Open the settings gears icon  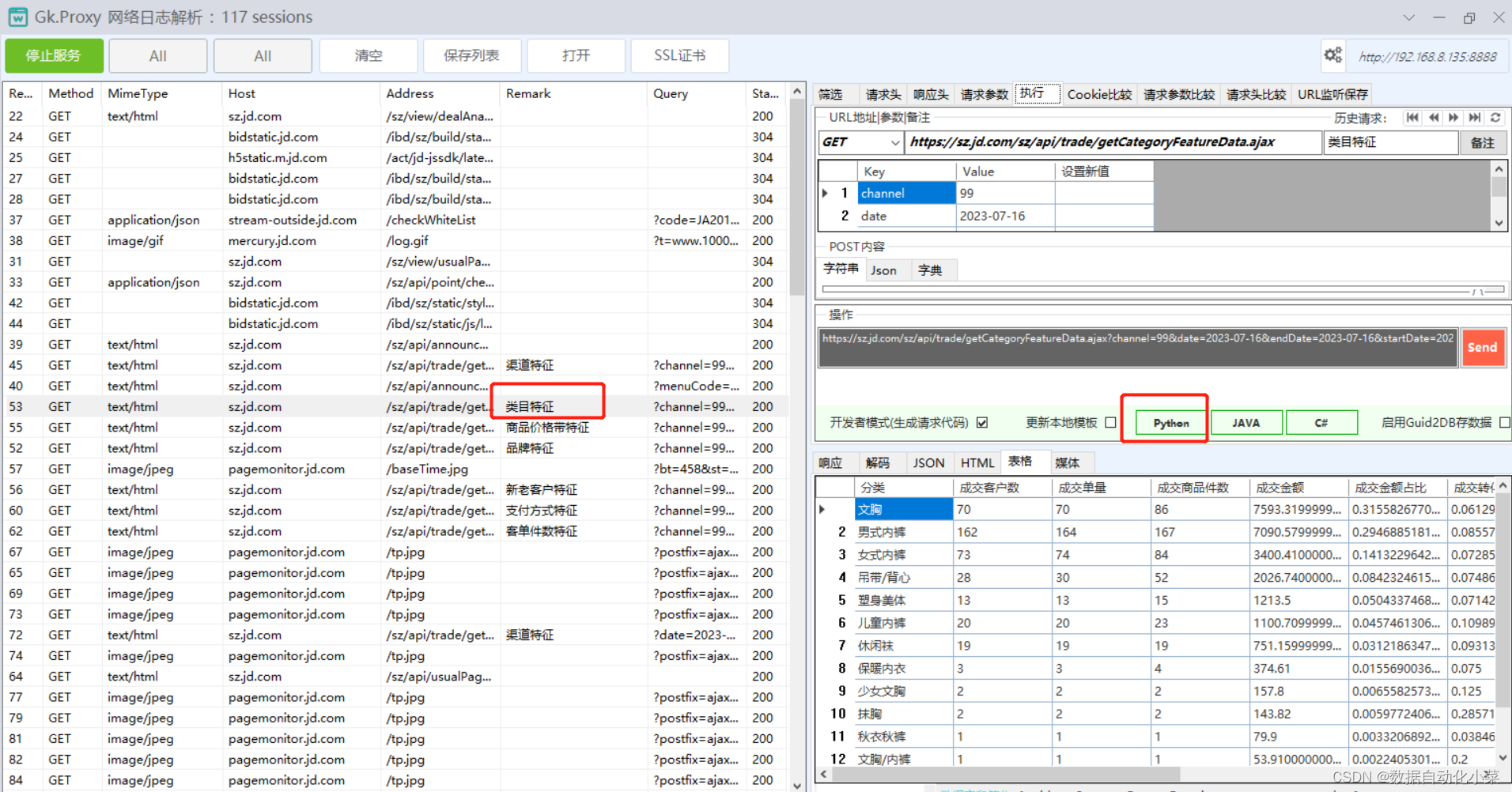coord(1332,55)
